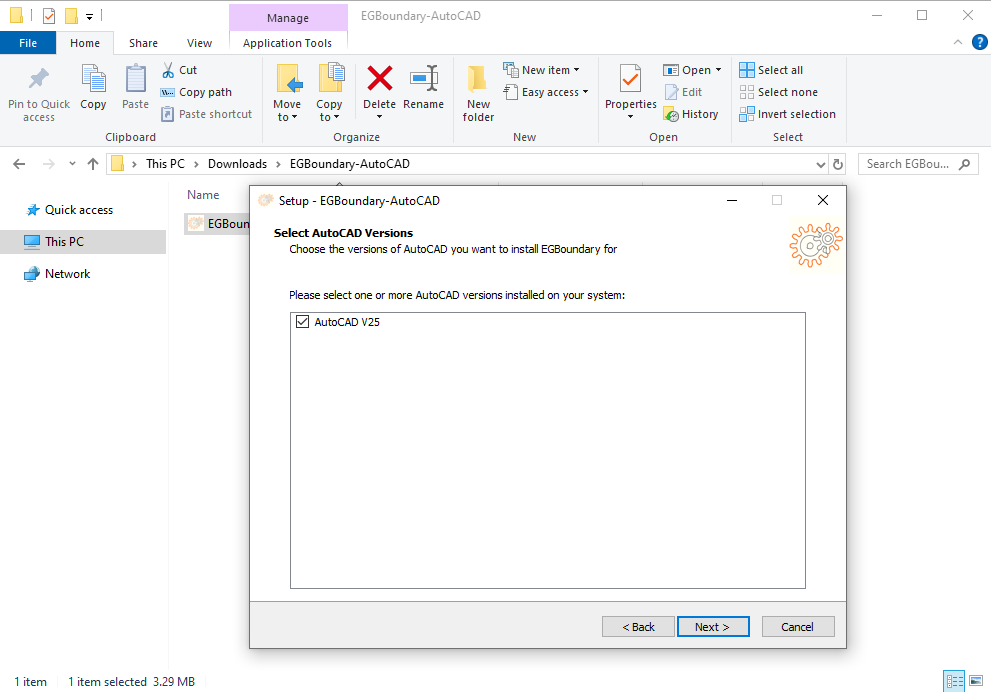Open the View ribbon tab

199,43
